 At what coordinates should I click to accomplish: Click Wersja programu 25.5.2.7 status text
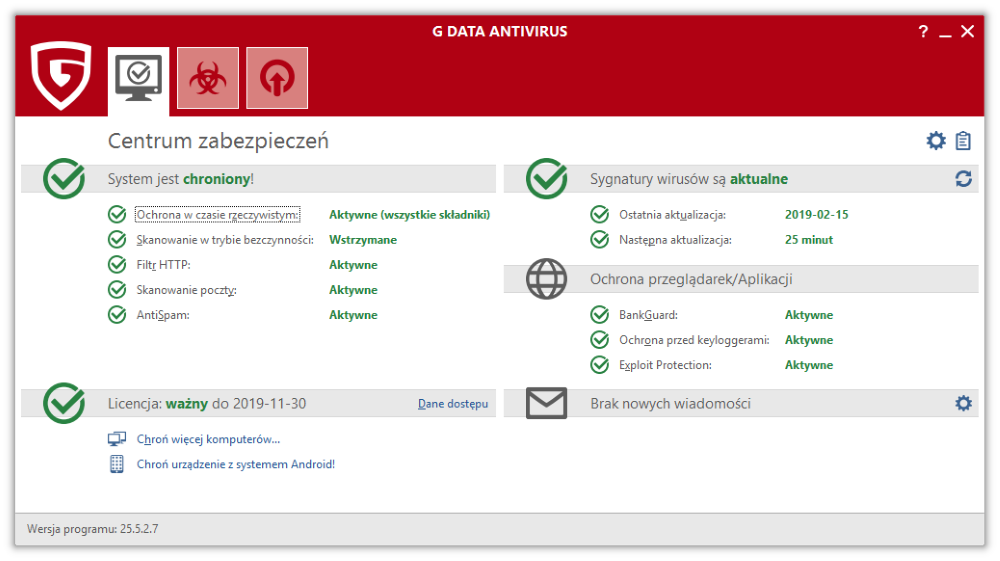[92, 528]
